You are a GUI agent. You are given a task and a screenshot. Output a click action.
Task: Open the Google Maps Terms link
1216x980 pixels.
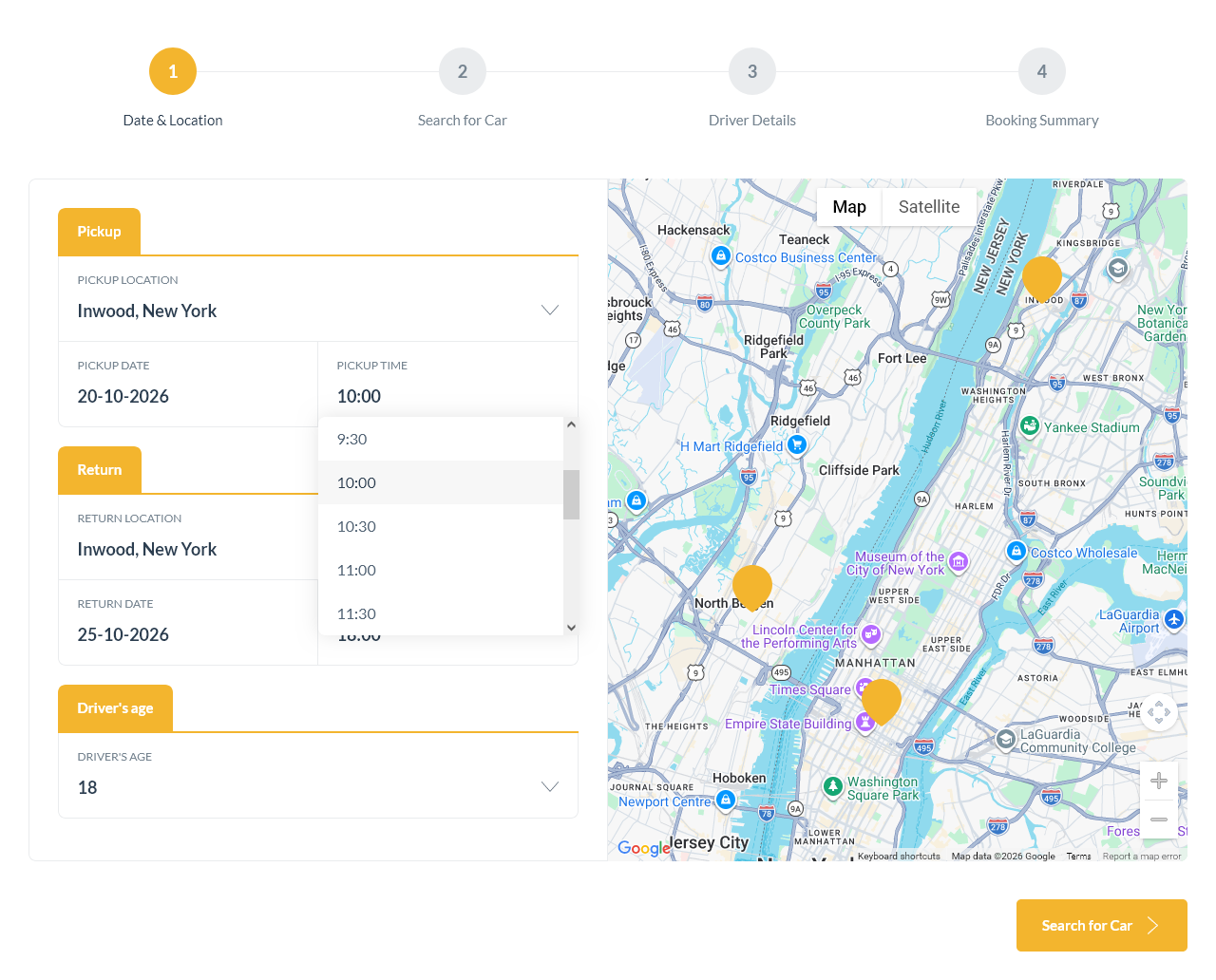pyautogui.click(x=1078, y=857)
